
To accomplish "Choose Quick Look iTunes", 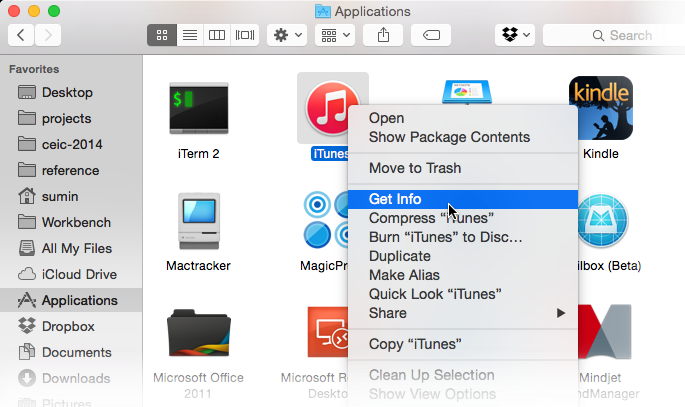I will click(x=463, y=294).
